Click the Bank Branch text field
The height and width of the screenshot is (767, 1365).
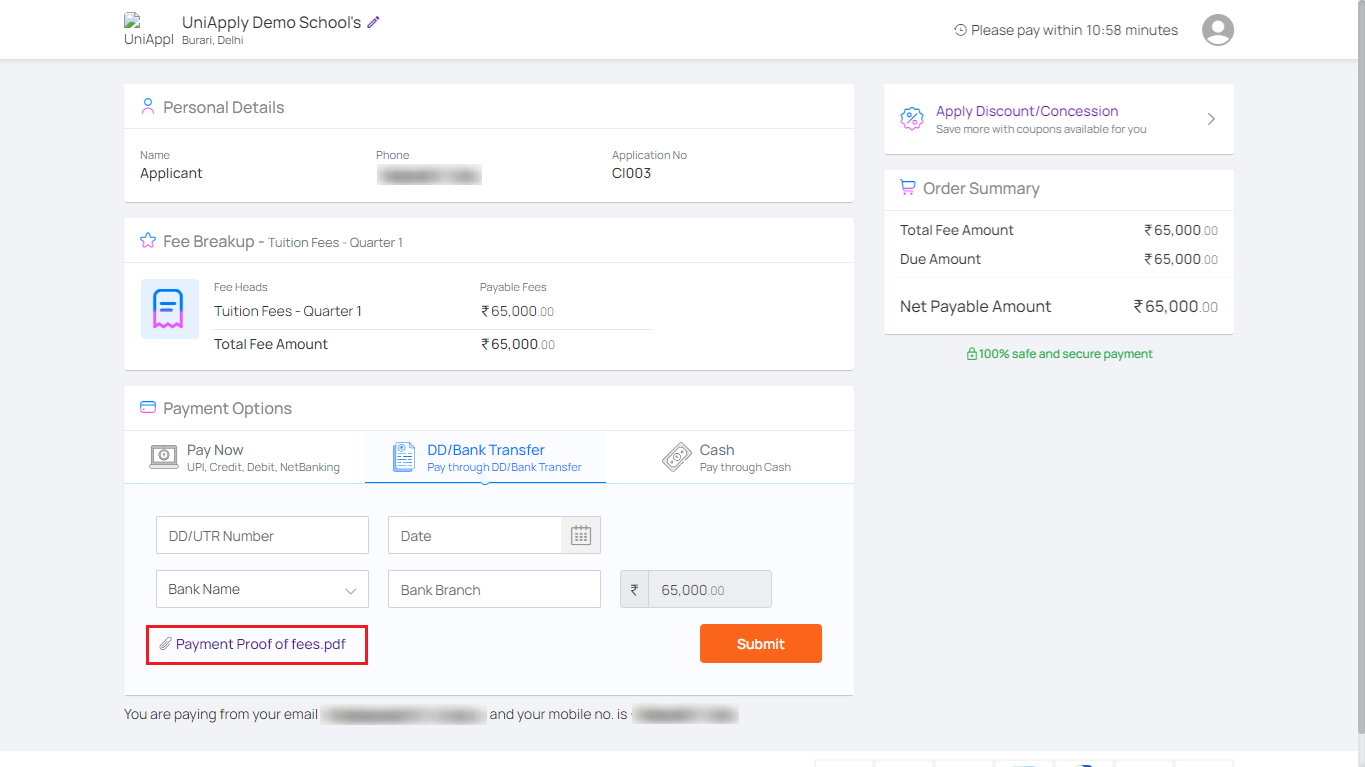pos(494,589)
